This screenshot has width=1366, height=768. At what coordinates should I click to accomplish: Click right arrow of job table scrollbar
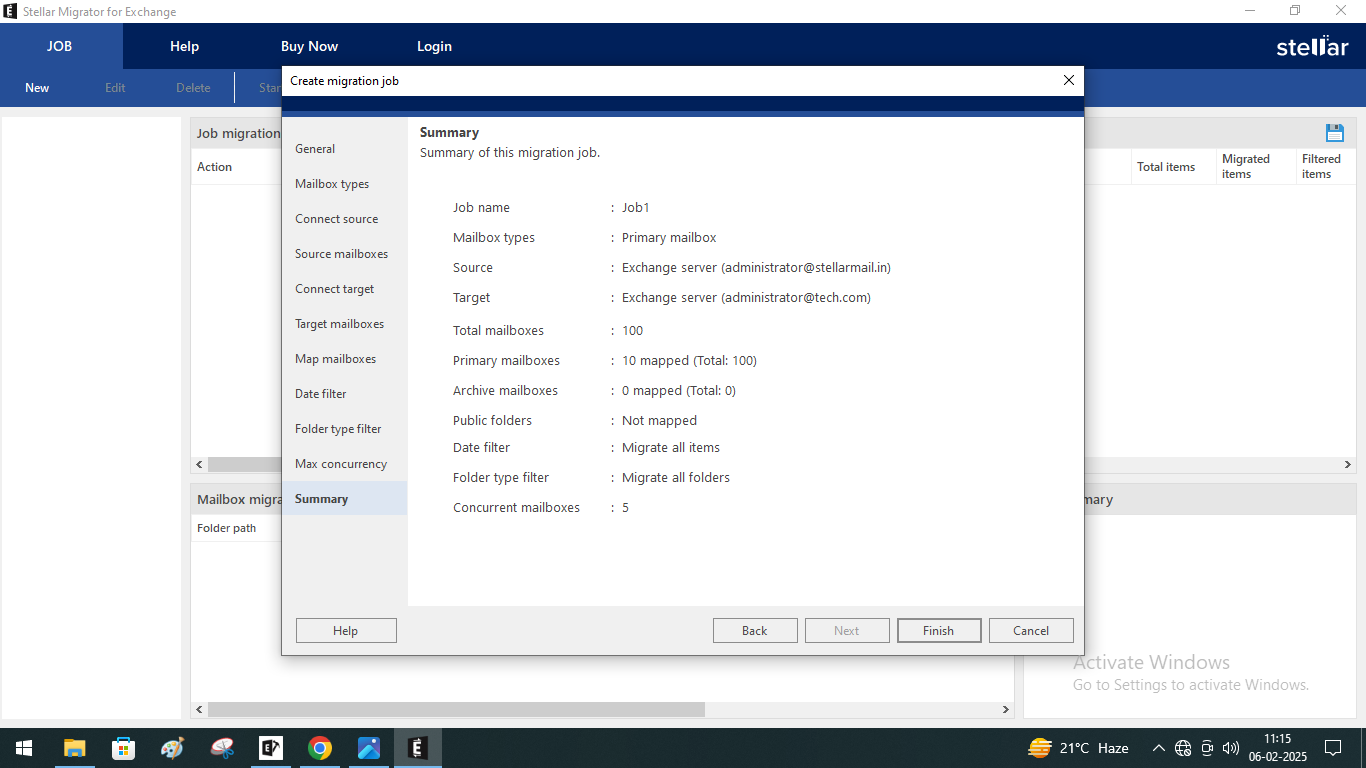(1347, 465)
